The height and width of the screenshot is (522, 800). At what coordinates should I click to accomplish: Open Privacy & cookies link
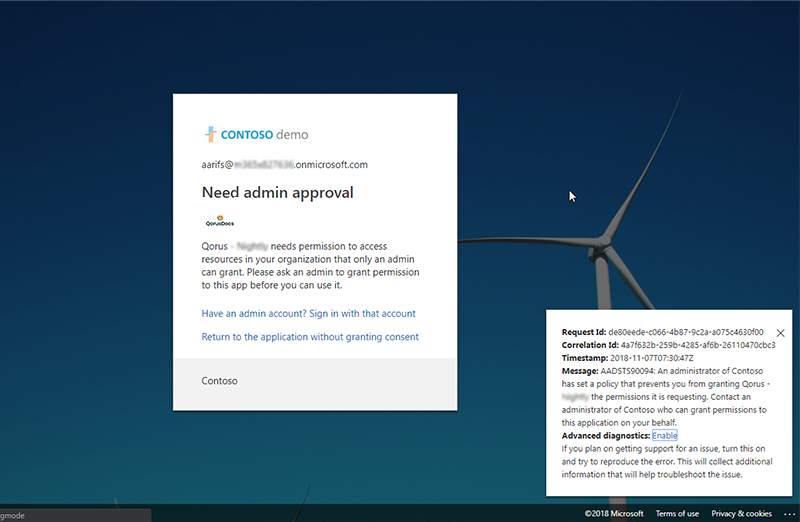point(741,514)
